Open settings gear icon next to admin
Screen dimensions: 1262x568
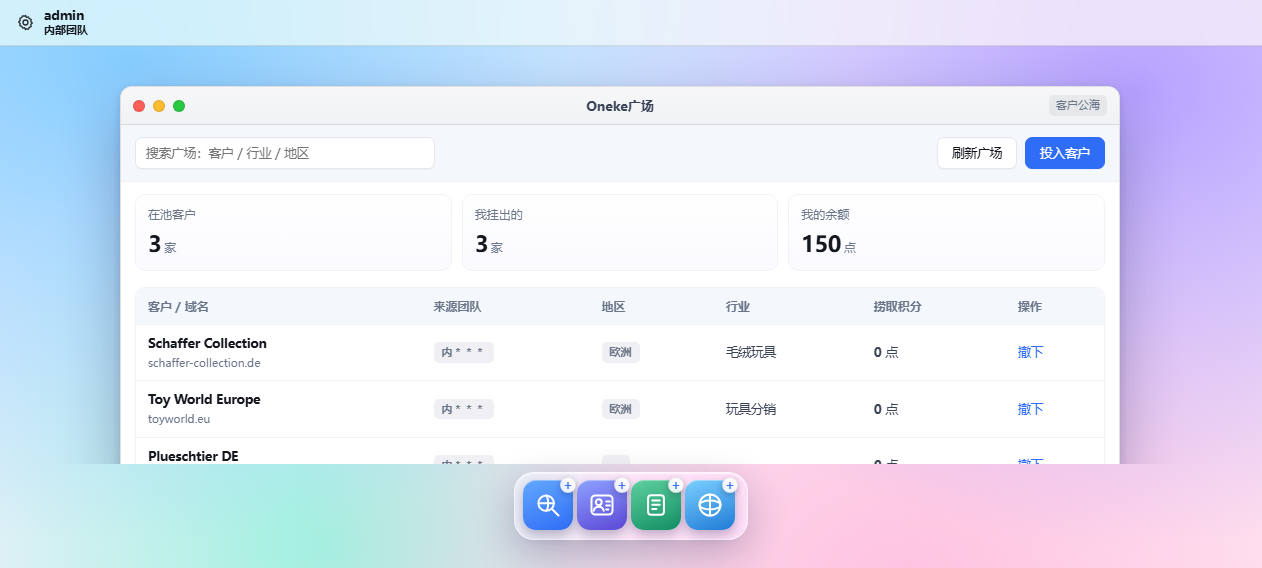point(26,22)
